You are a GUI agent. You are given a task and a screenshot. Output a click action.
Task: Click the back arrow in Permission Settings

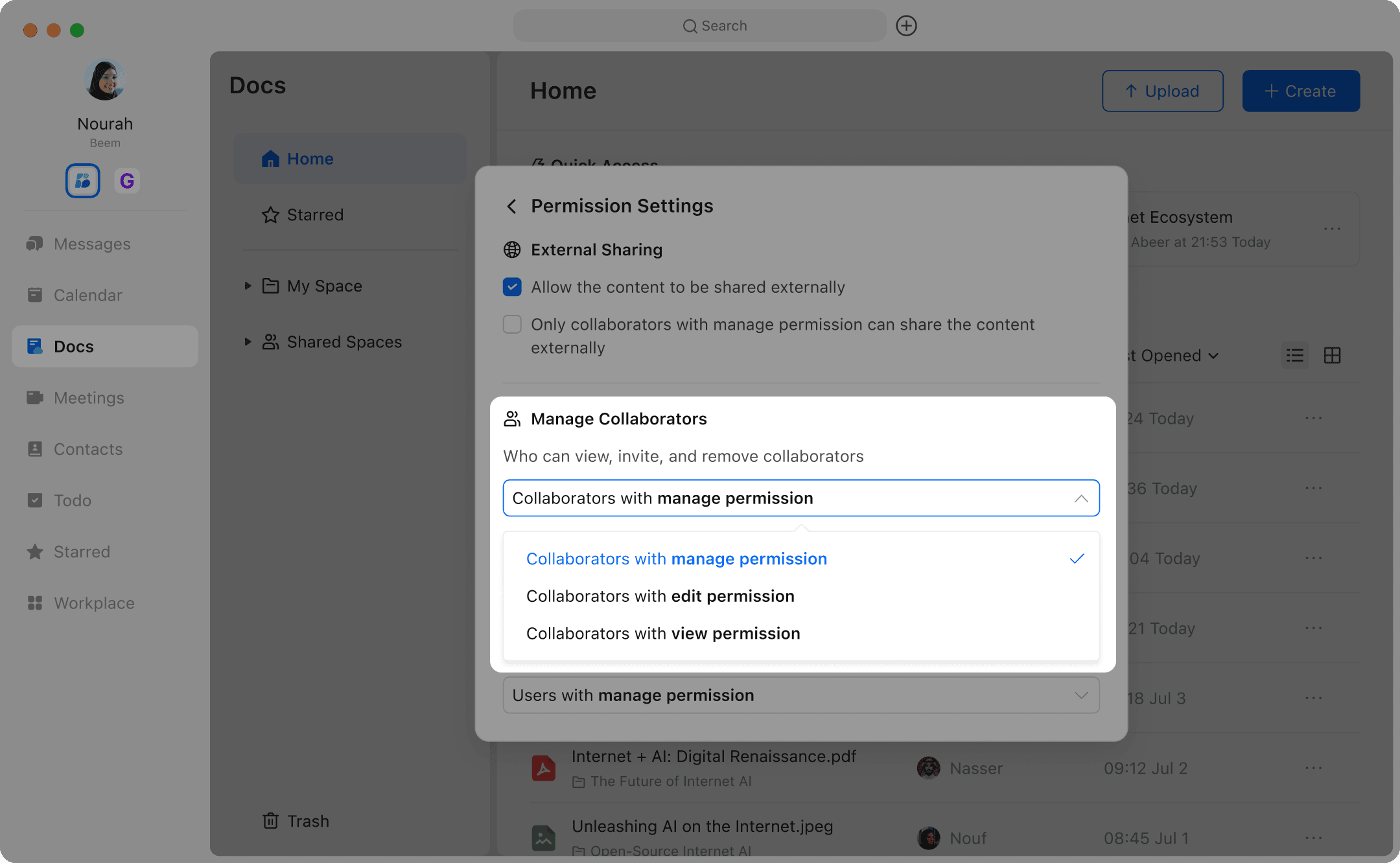tap(511, 206)
